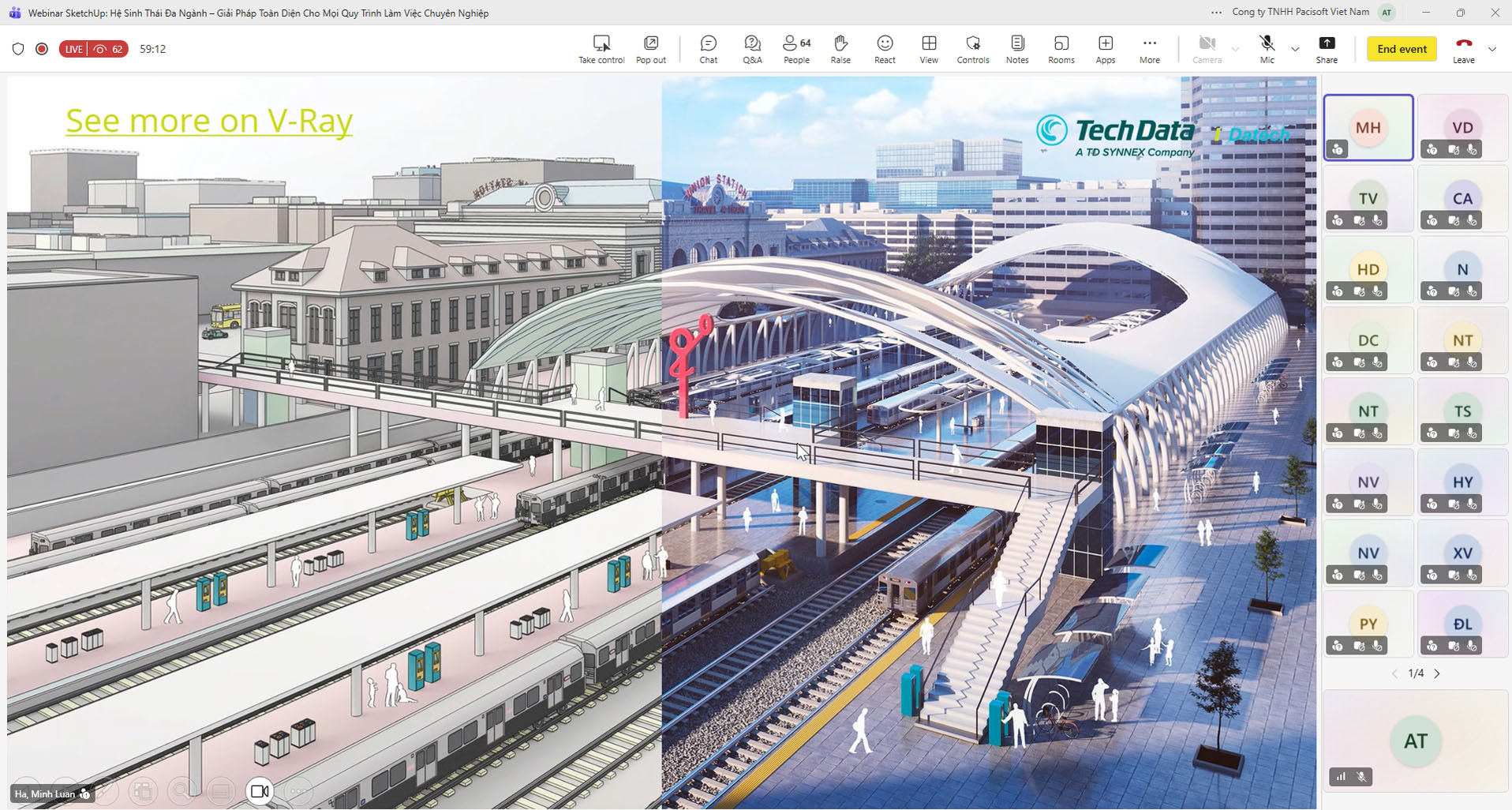The height and width of the screenshot is (810, 1512).
Task: Expand the Mic options arrow
Action: pyautogui.click(x=1295, y=49)
